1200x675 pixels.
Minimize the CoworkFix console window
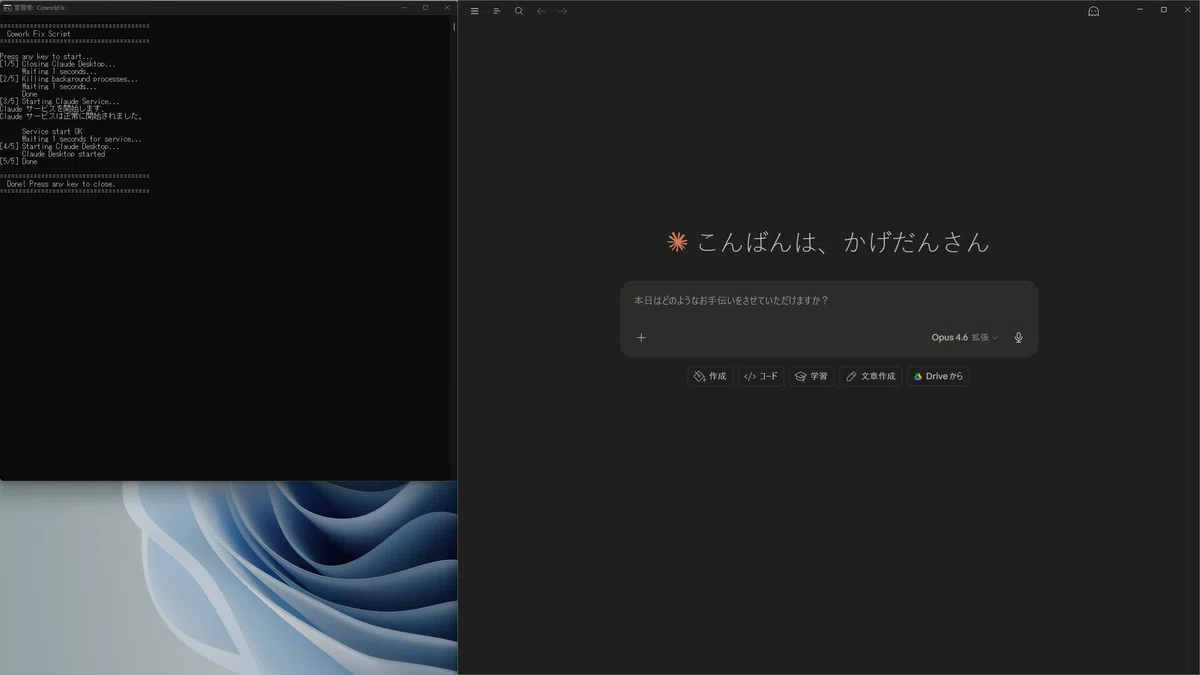tap(404, 7)
